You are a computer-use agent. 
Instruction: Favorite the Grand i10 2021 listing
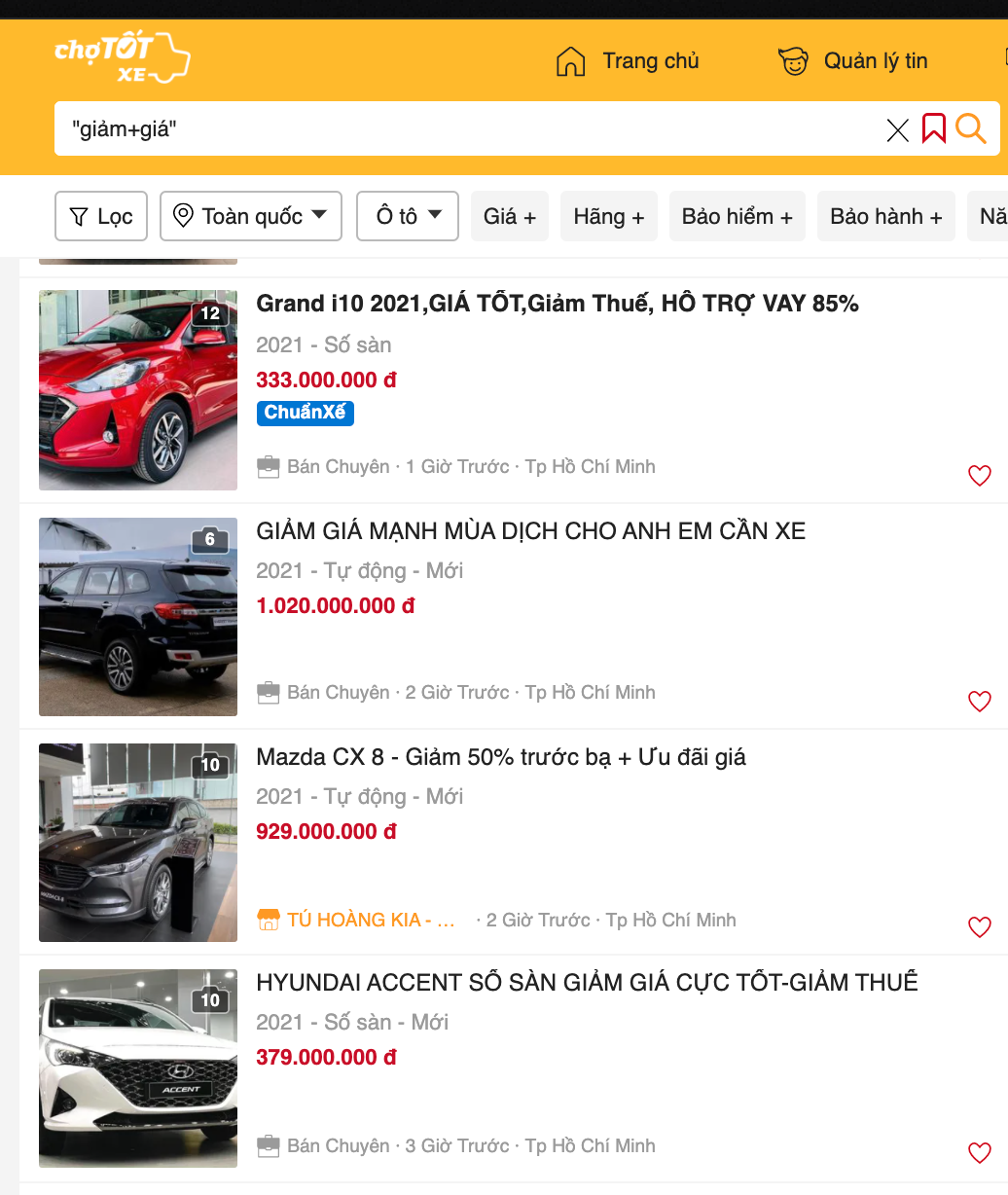tap(979, 476)
